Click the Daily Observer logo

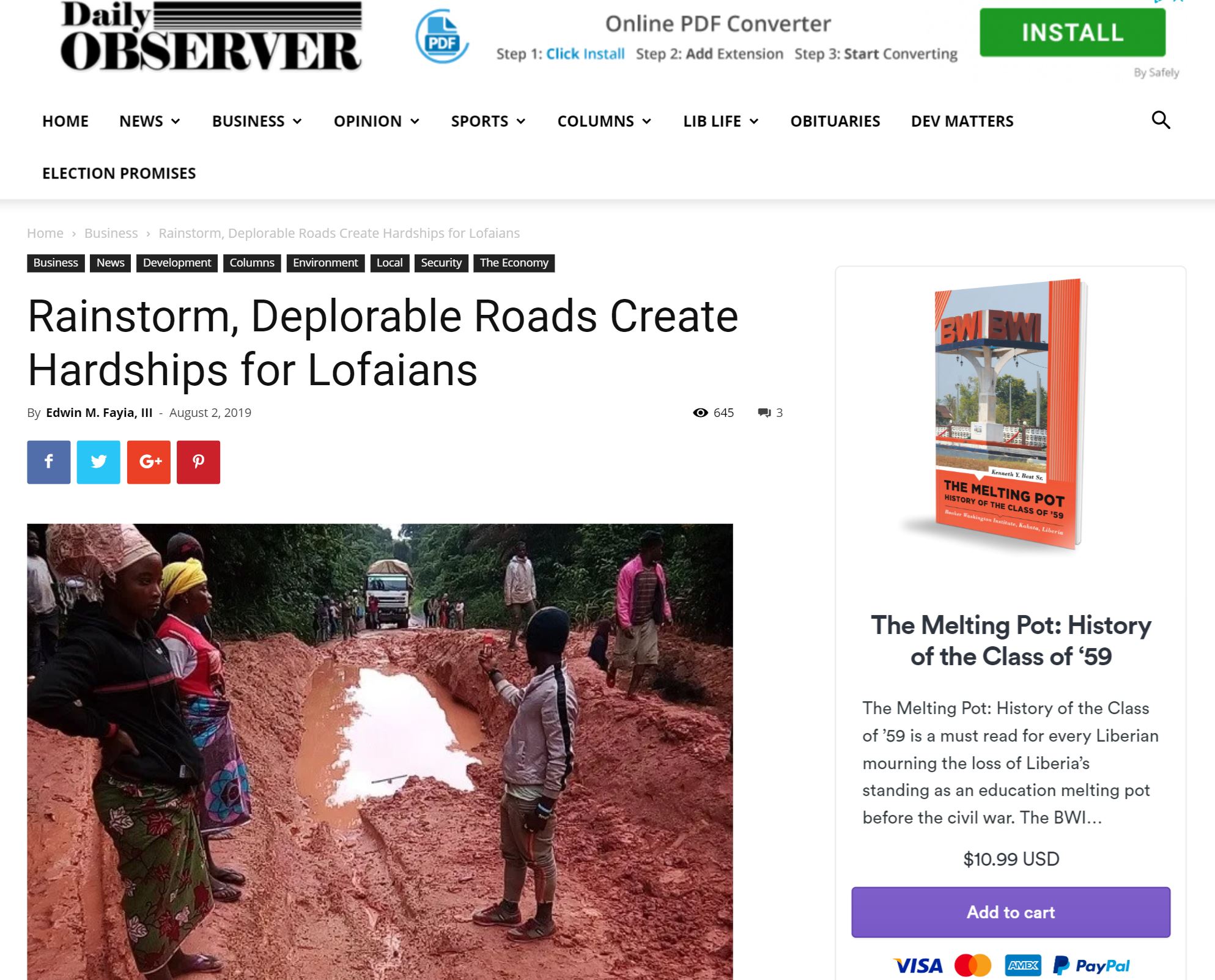coord(211,36)
